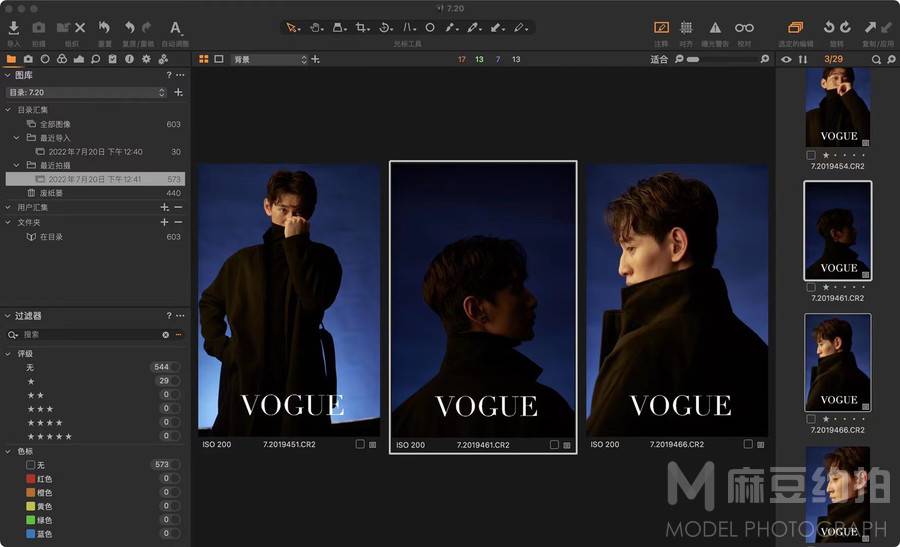Click the 绿色 green color tag swatch
This screenshot has width=900, height=547.
[31, 520]
